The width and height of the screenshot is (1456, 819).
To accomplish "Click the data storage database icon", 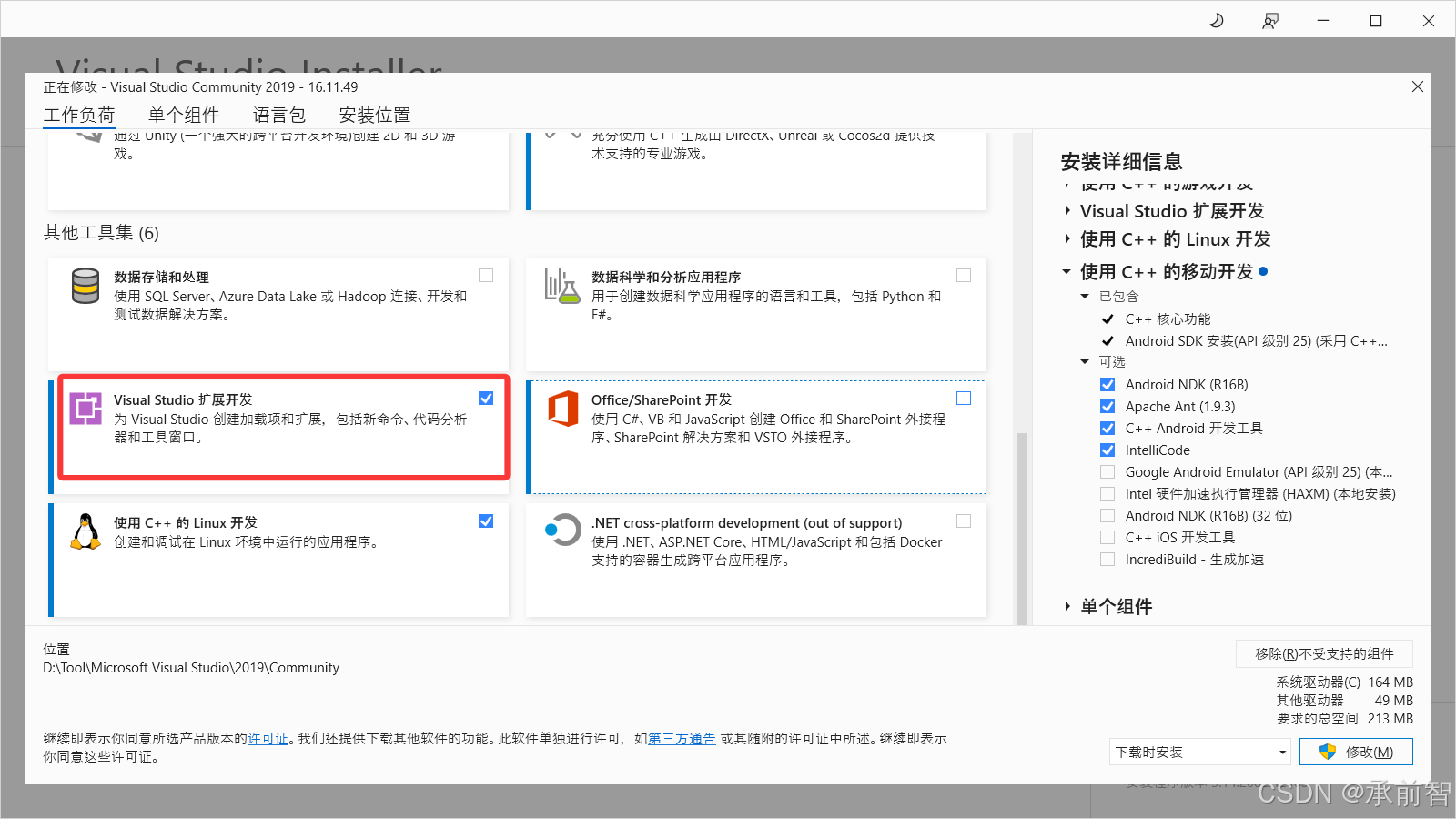I will pos(86,286).
